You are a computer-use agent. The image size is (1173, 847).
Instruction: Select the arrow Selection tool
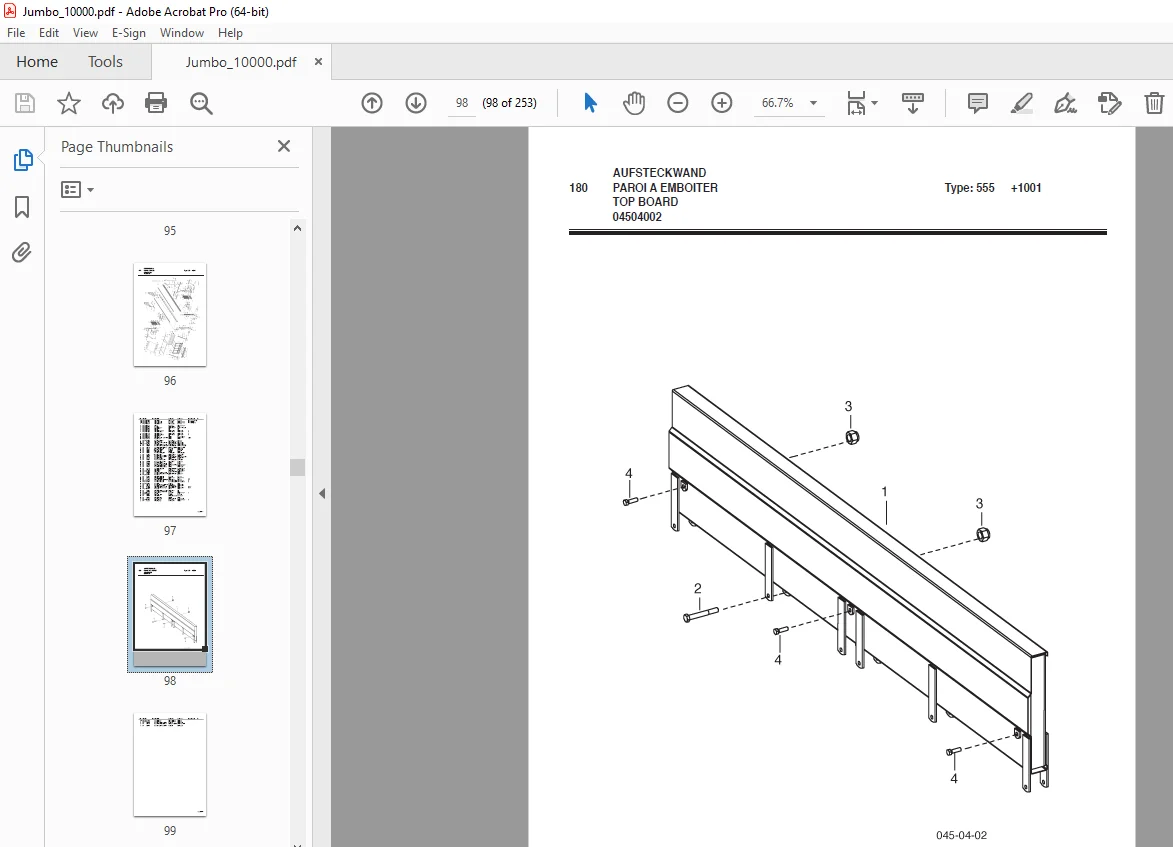tap(590, 103)
